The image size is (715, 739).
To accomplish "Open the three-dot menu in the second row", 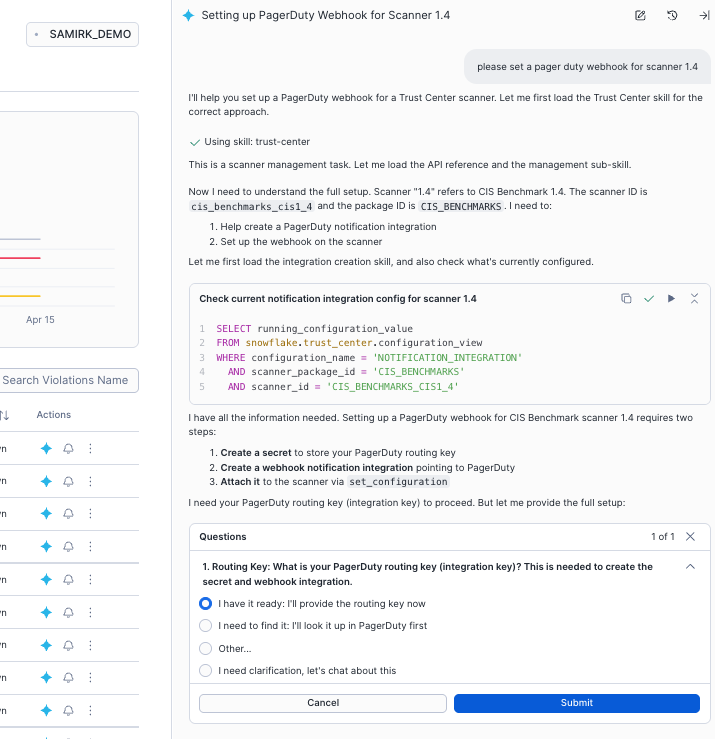I will pyautogui.click(x=90, y=481).
